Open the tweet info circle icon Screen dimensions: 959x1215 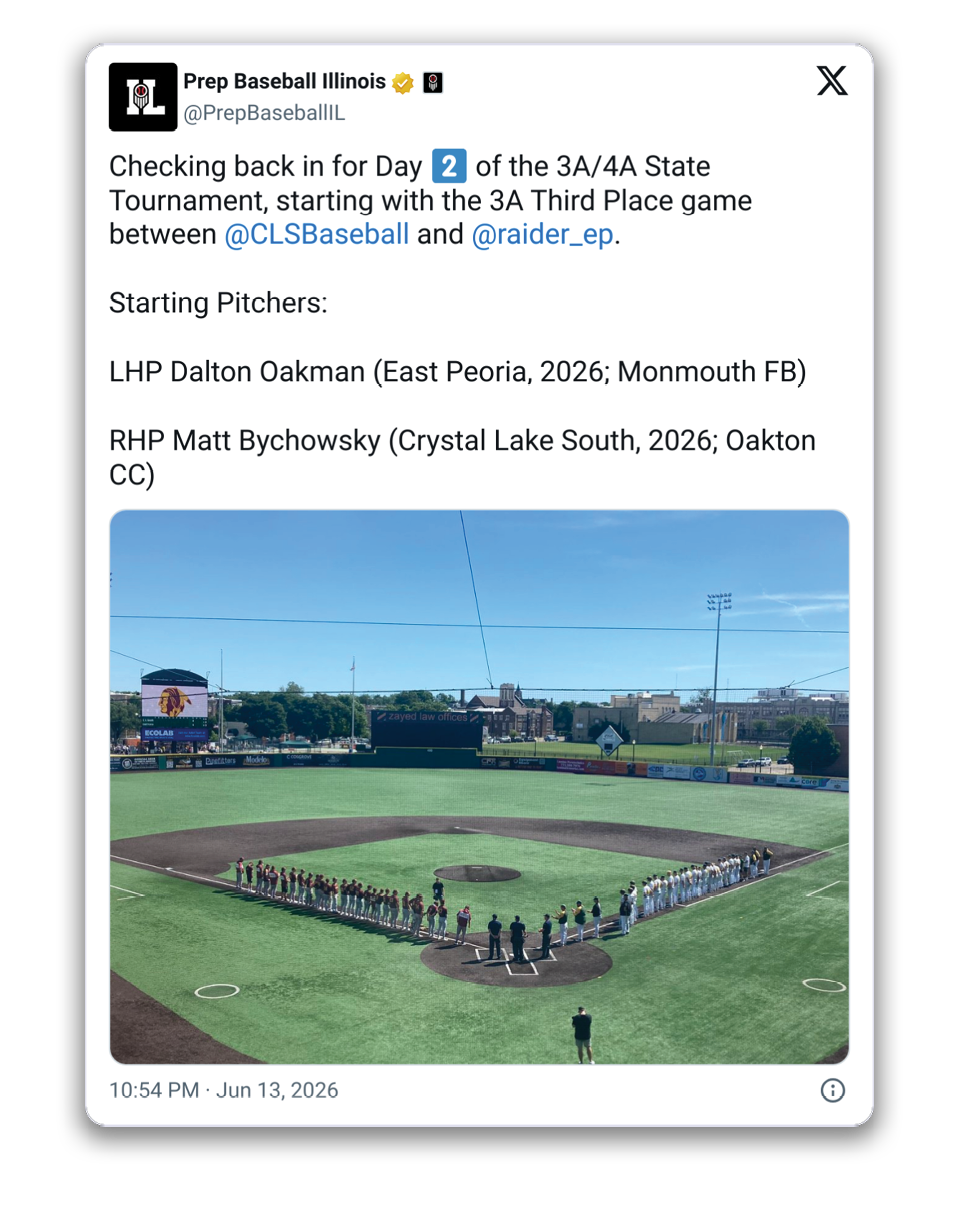click(832, 1090)
